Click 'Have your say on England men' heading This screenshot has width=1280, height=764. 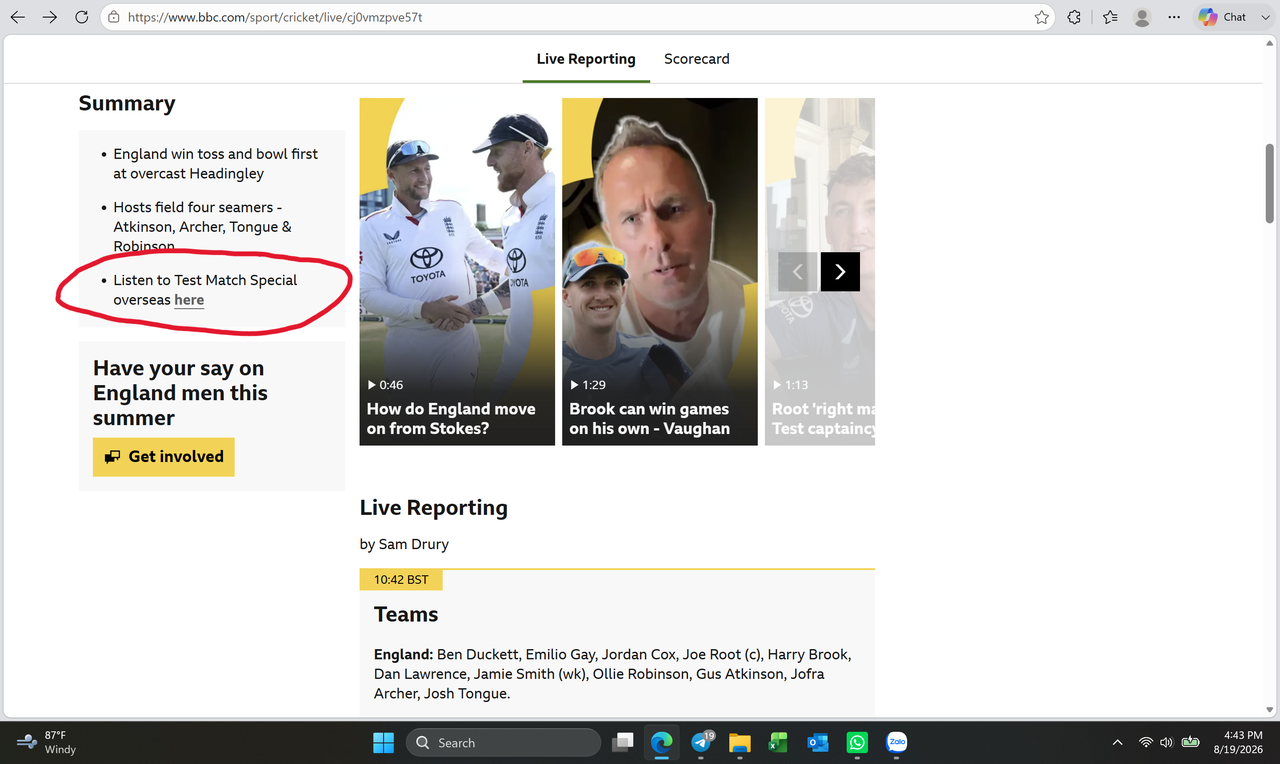pyautogui.click(x=181, y=393)
